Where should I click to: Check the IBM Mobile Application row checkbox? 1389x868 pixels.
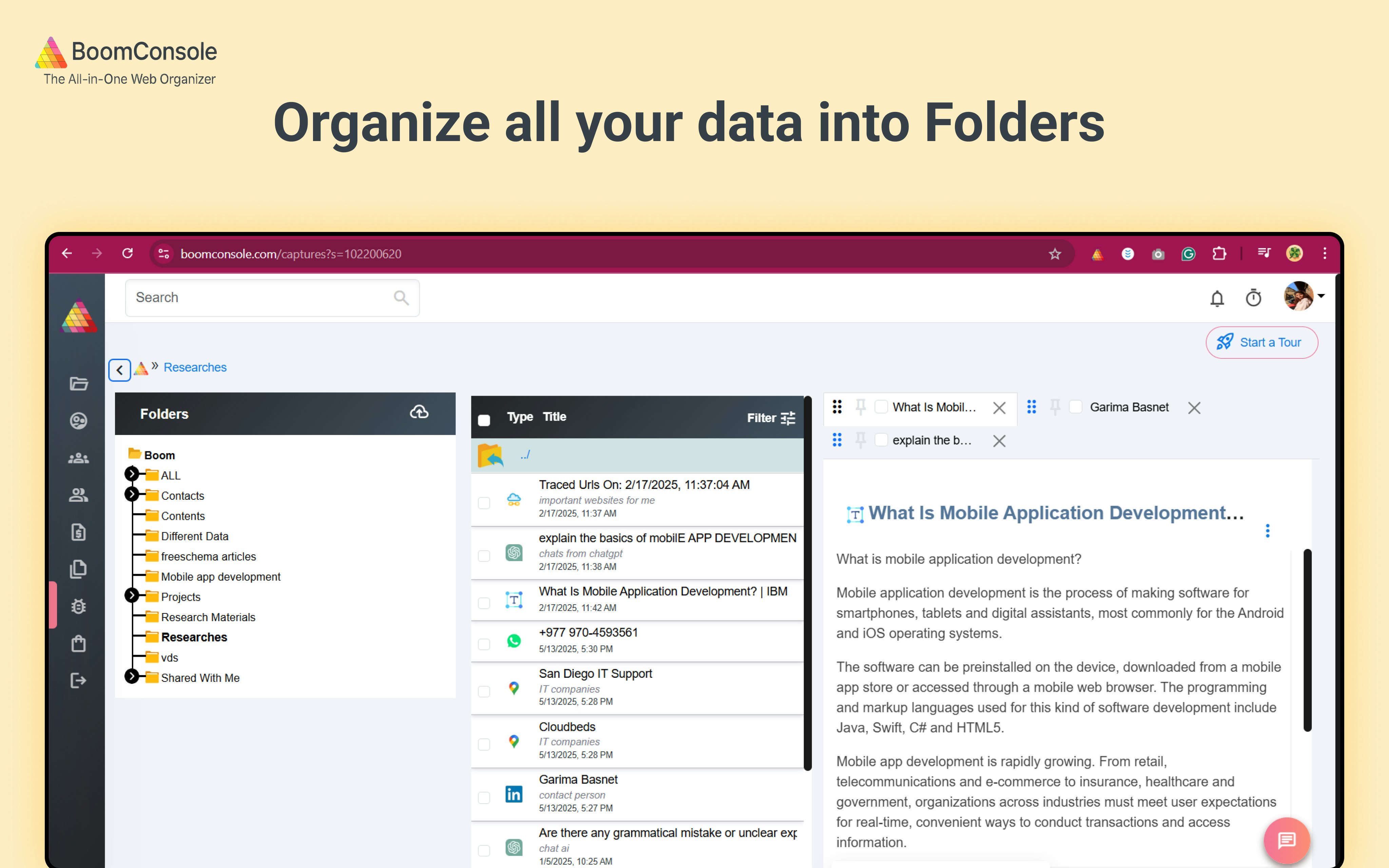[x=484, y=603]
